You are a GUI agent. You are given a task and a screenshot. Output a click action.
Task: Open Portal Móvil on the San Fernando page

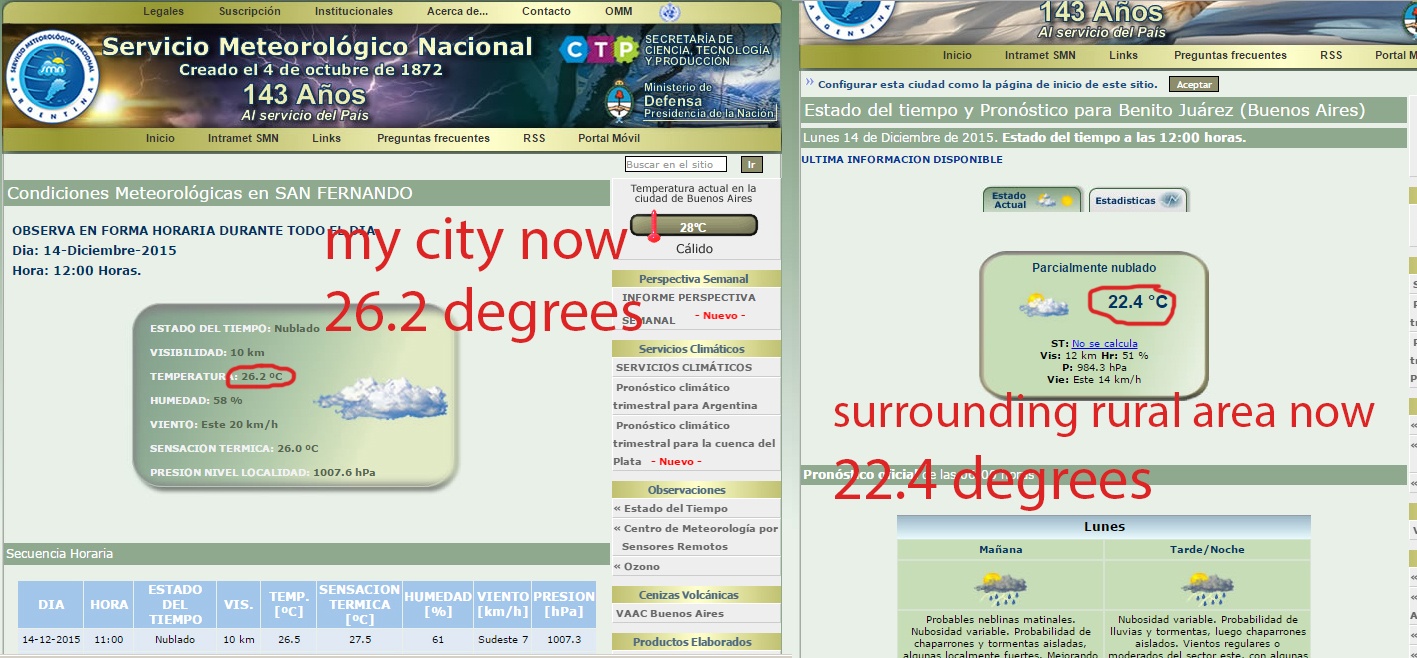[609, 138]
